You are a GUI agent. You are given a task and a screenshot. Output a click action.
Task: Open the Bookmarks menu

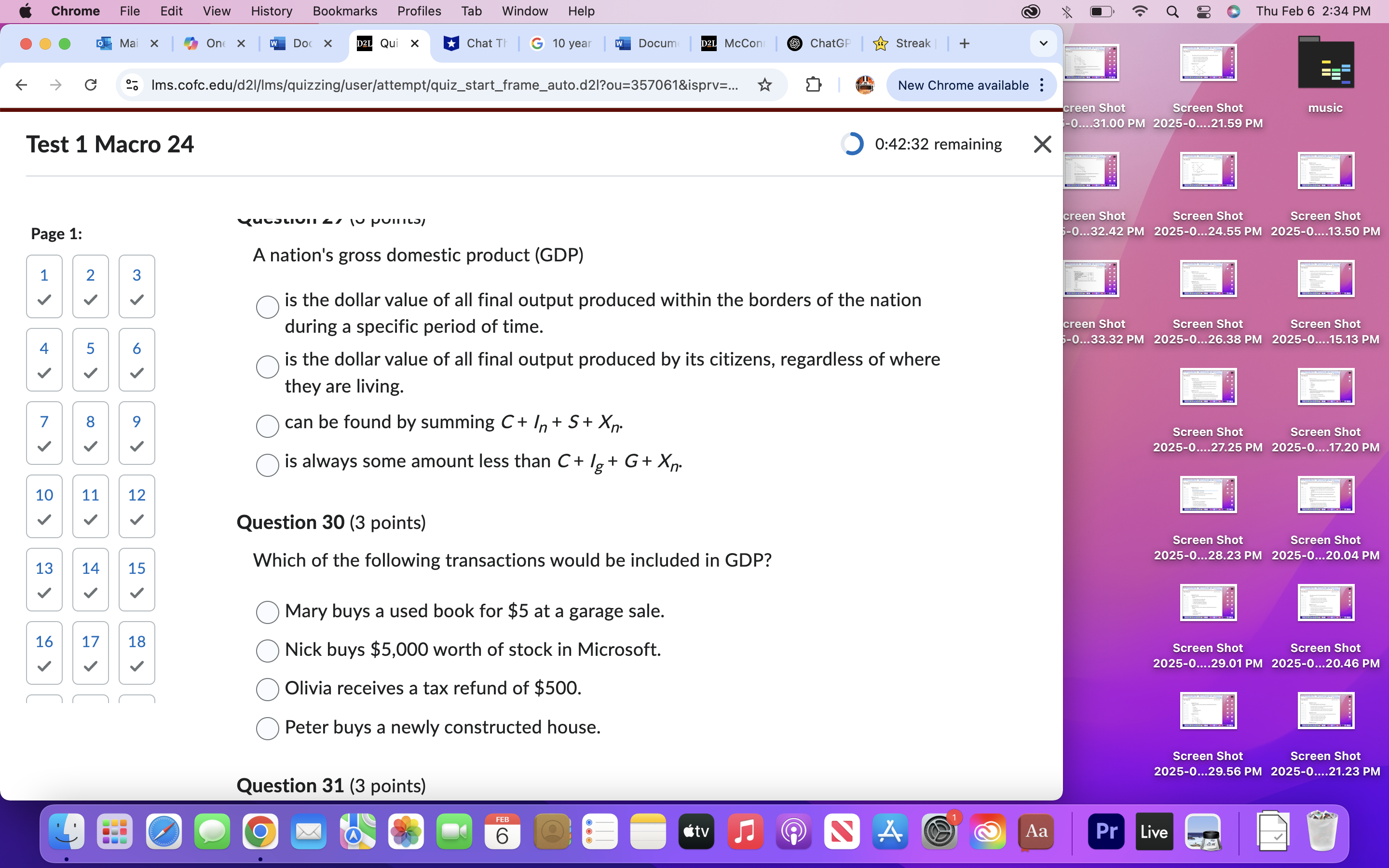[345, 11]
